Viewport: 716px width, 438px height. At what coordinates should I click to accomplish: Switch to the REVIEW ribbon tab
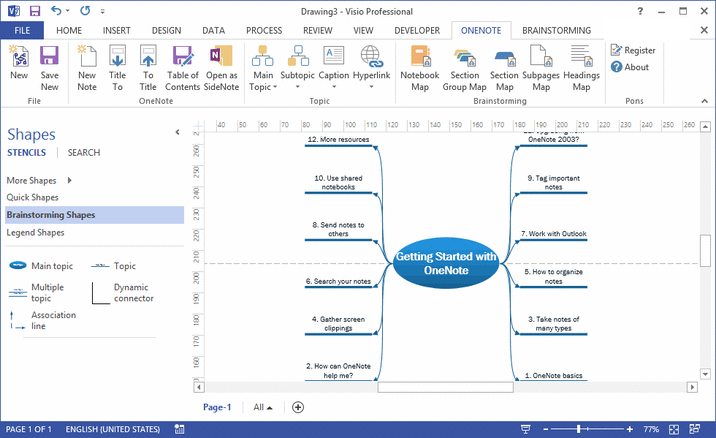[317, 31]
